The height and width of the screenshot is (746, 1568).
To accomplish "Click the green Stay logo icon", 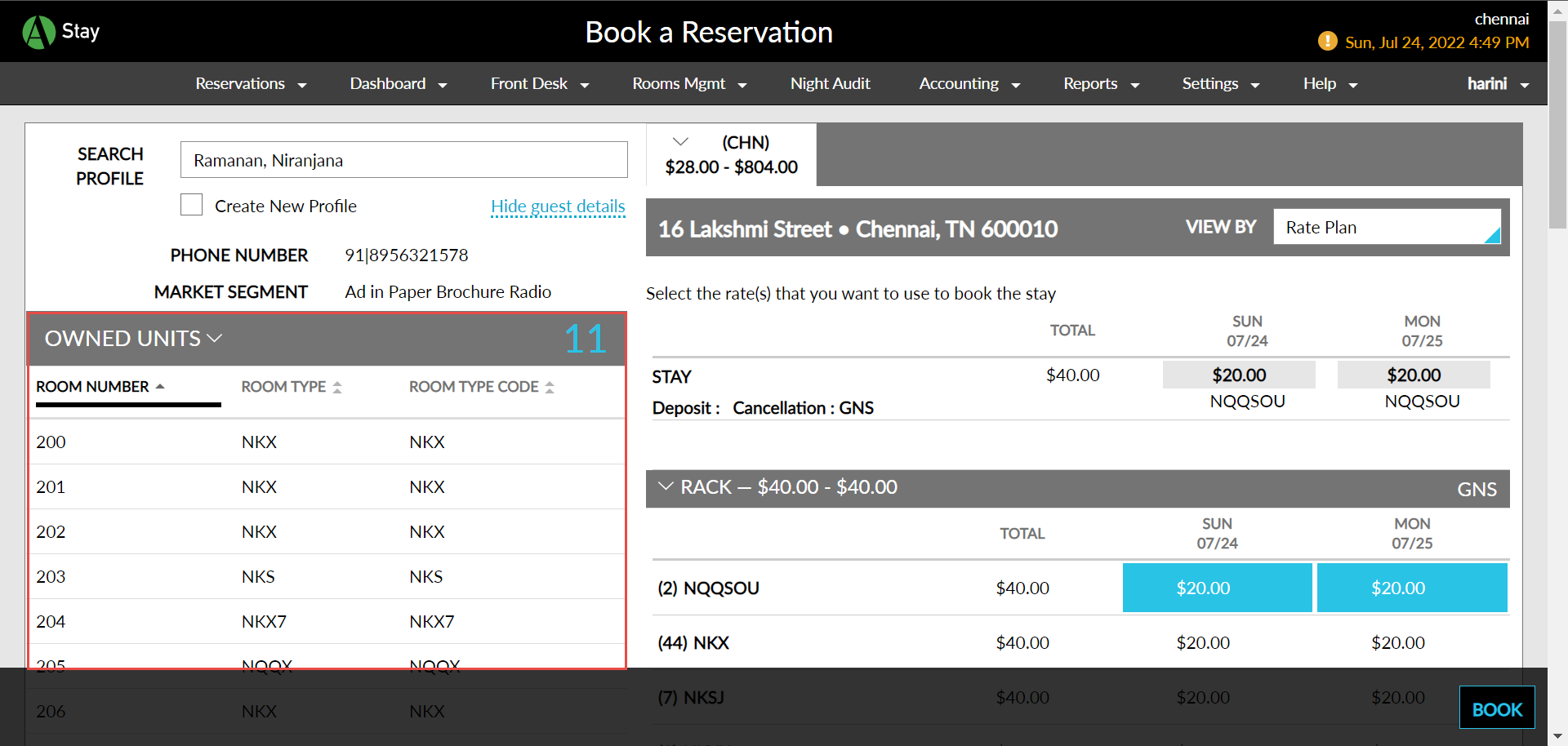I will (38, 33).
